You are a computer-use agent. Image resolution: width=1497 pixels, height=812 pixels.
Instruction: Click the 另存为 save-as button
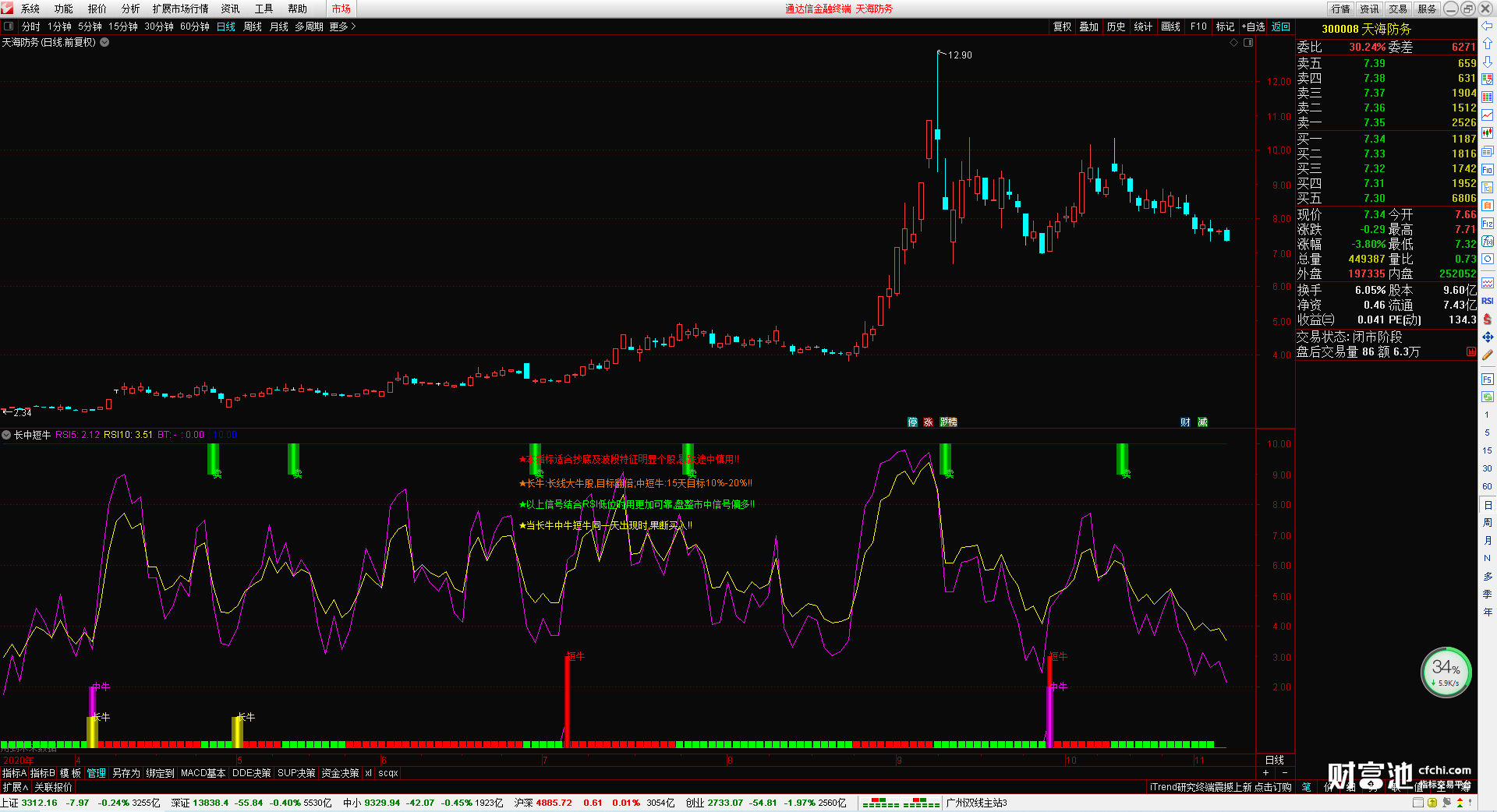(126, 773)
